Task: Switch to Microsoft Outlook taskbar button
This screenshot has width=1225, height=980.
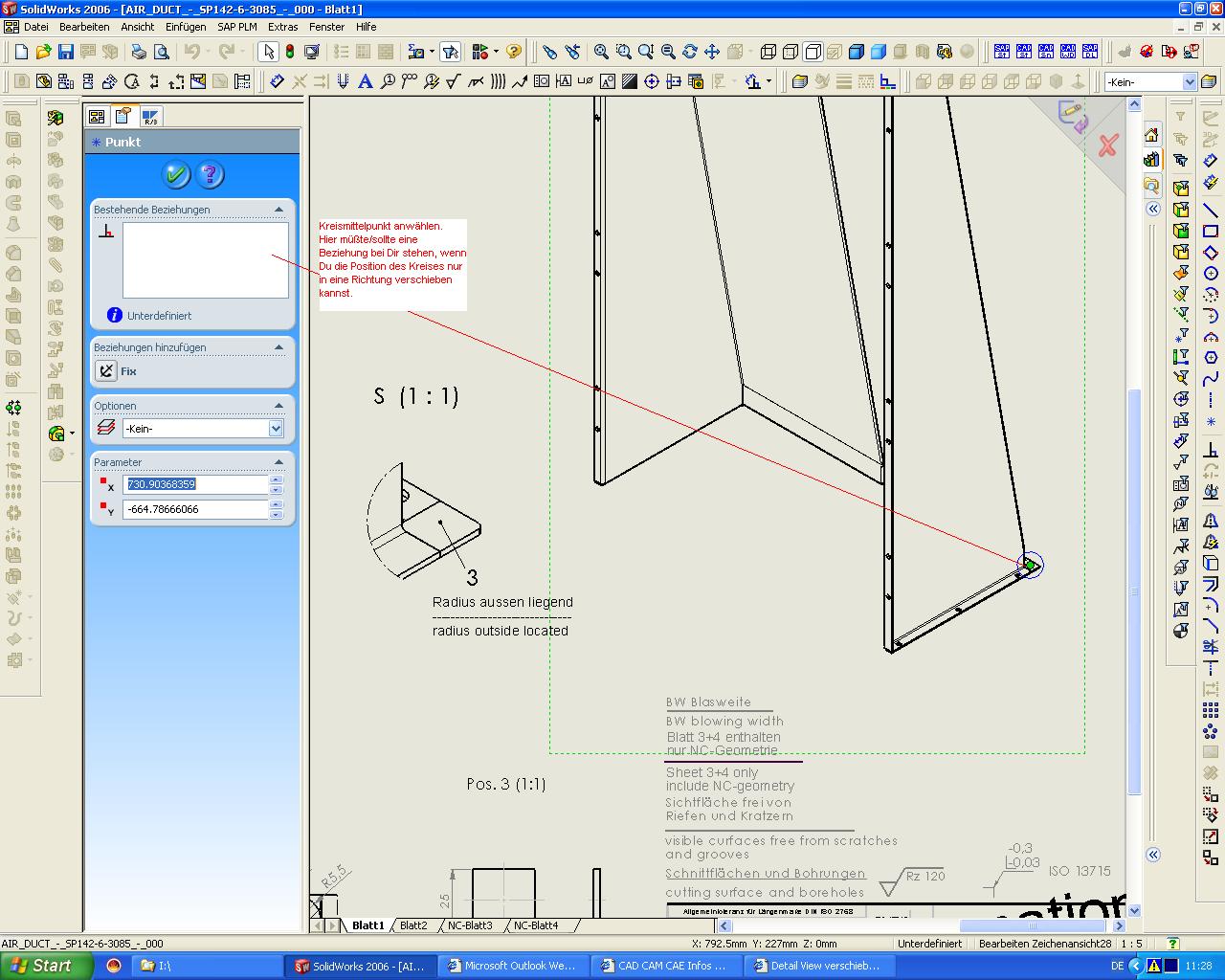Action: [513, 966]
